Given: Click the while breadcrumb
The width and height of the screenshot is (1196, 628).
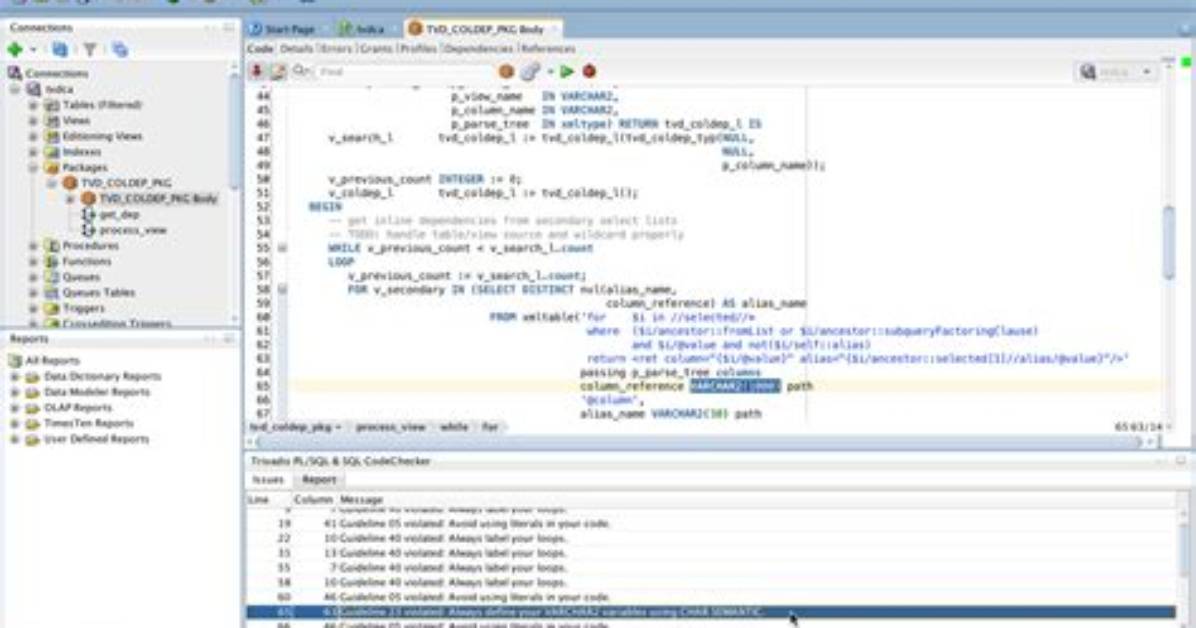Looking at the screenshot, I should tap(454, 427).
